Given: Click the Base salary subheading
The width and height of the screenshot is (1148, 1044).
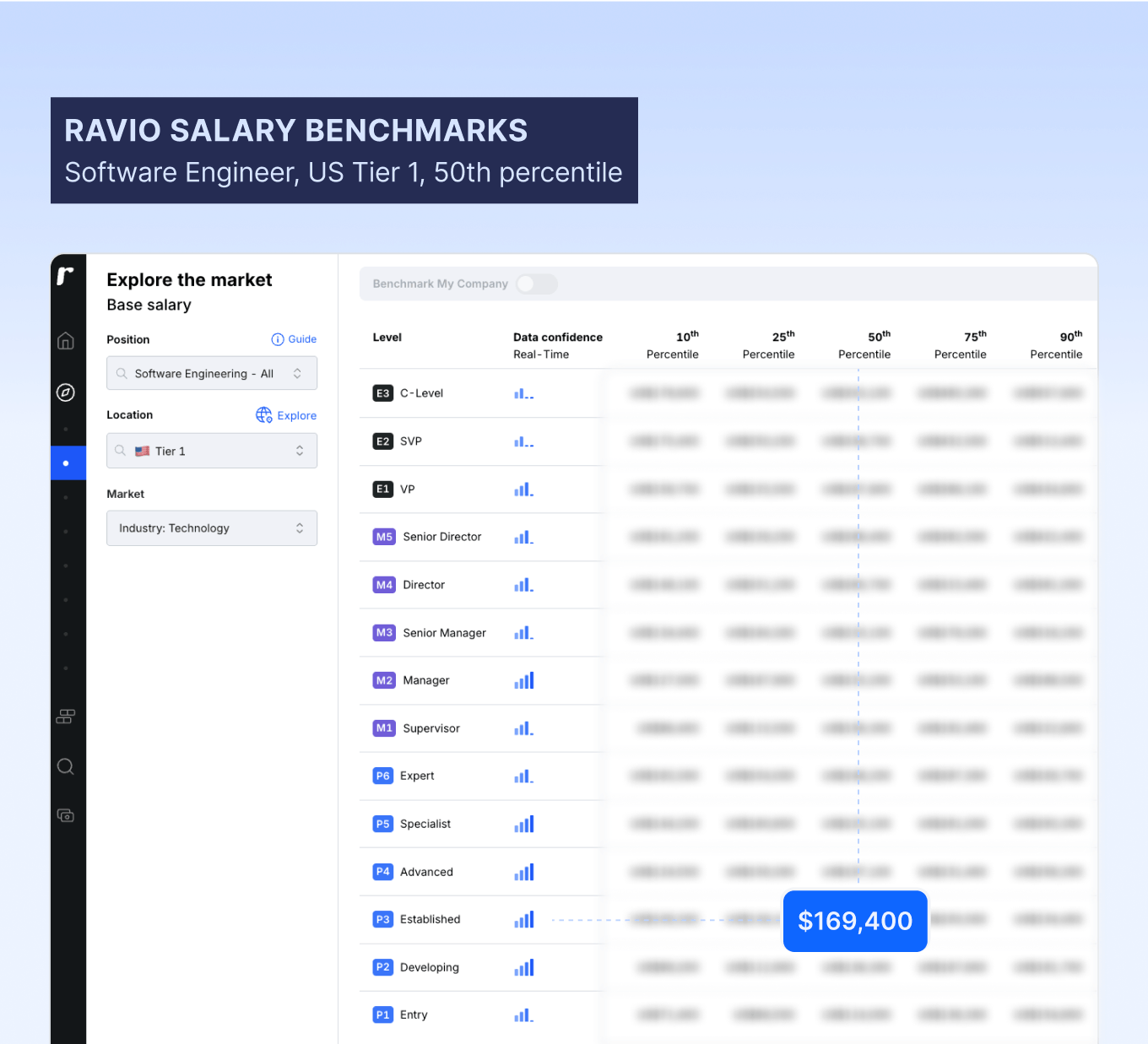Looking at the screenshot, I should 149,306.
